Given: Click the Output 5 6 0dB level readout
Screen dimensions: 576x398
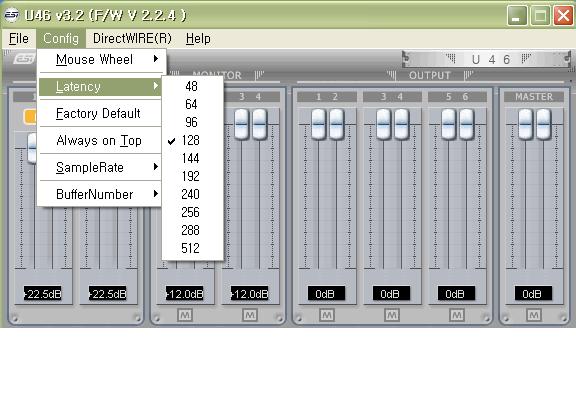Looking at the screenshot, I should [x=456, y=294].
